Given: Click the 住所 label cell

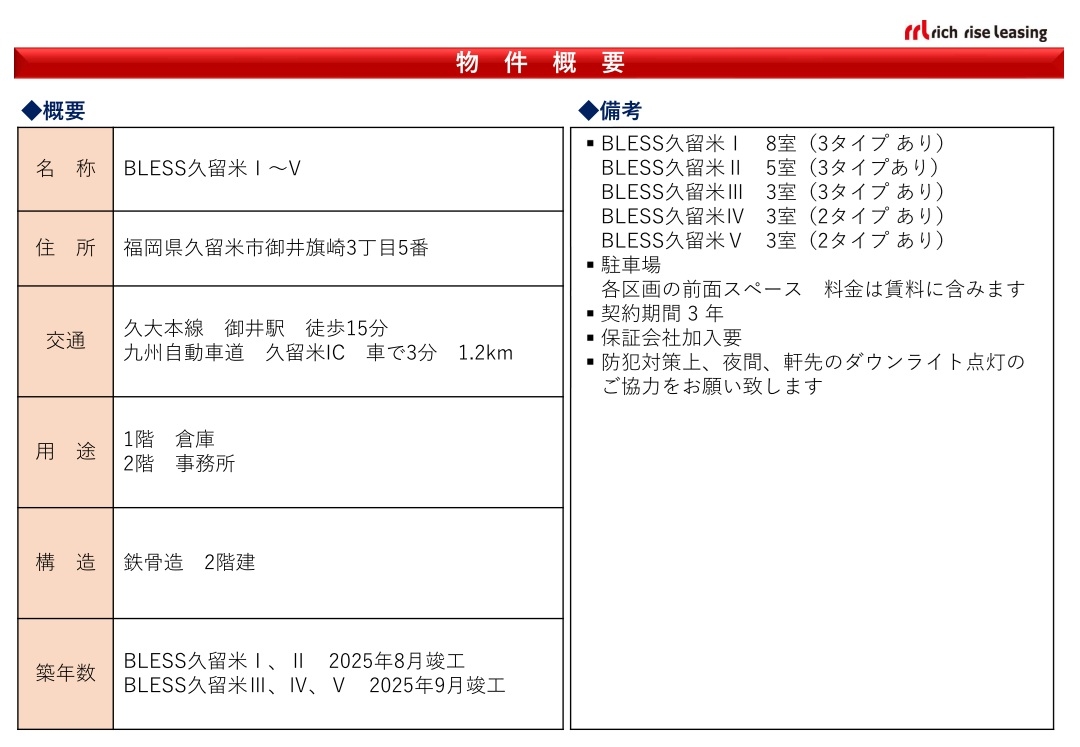Looking at the screenshot, I should coord(66,248).
